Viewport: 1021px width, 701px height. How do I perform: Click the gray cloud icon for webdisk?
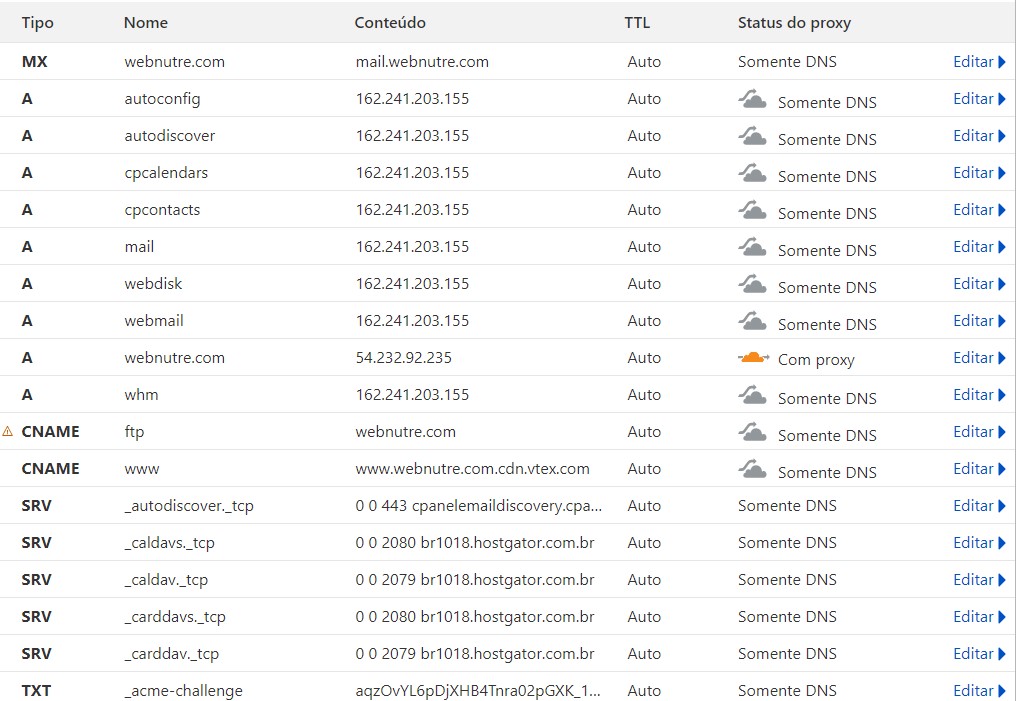[x=752, y=283]
